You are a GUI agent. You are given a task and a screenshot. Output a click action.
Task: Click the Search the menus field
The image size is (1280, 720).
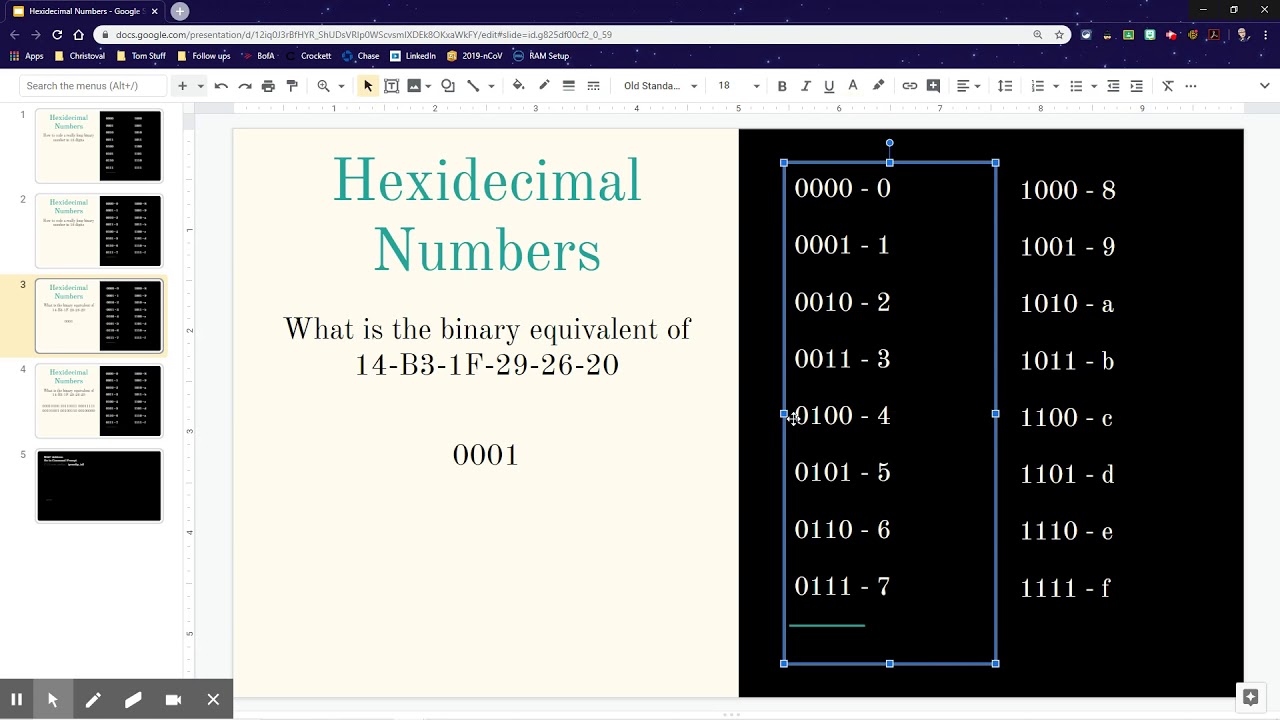pos(92,86)
